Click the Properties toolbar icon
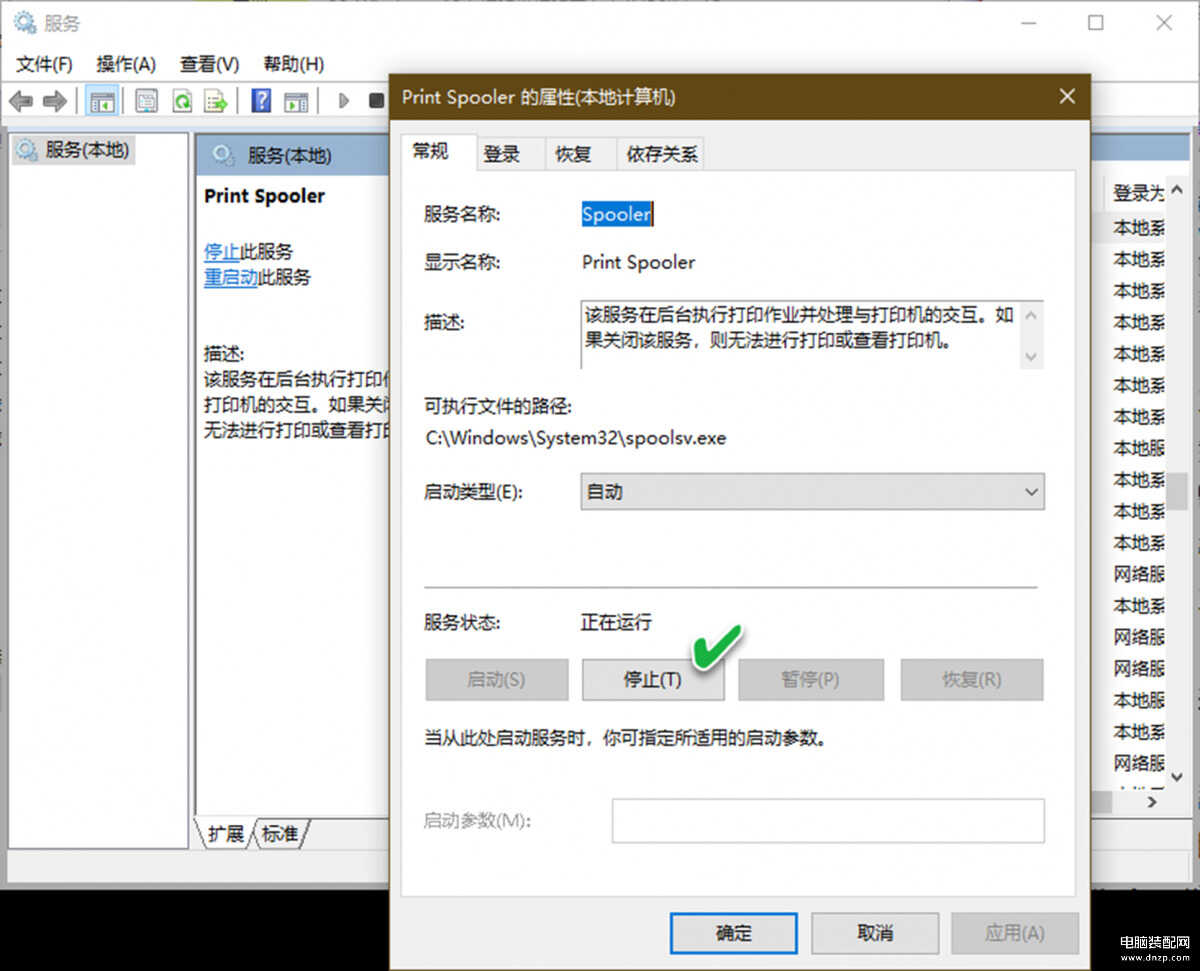1200x971 pixels. (146, 101)
